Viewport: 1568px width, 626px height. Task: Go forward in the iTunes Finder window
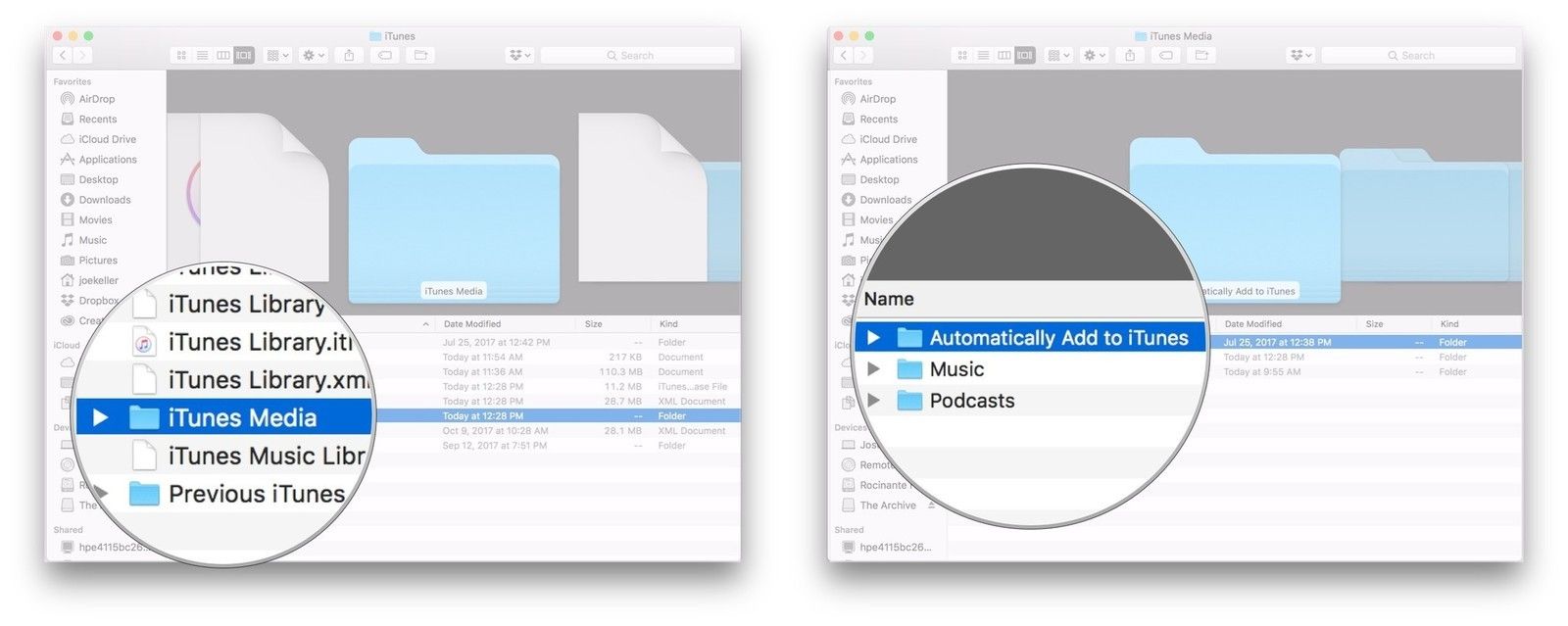click(83, 56)
